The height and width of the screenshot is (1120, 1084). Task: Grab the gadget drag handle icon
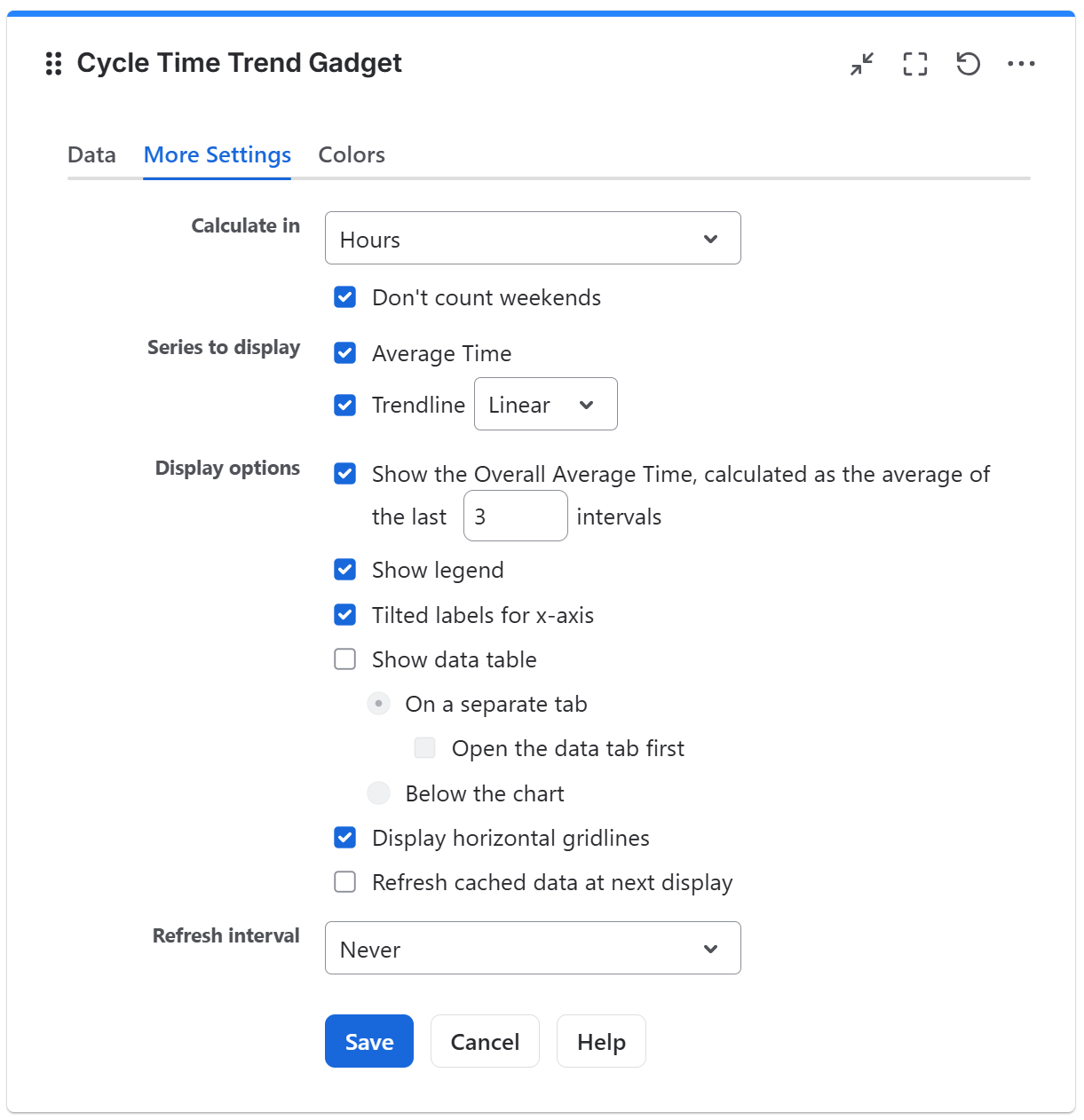[x=53, y=63]
